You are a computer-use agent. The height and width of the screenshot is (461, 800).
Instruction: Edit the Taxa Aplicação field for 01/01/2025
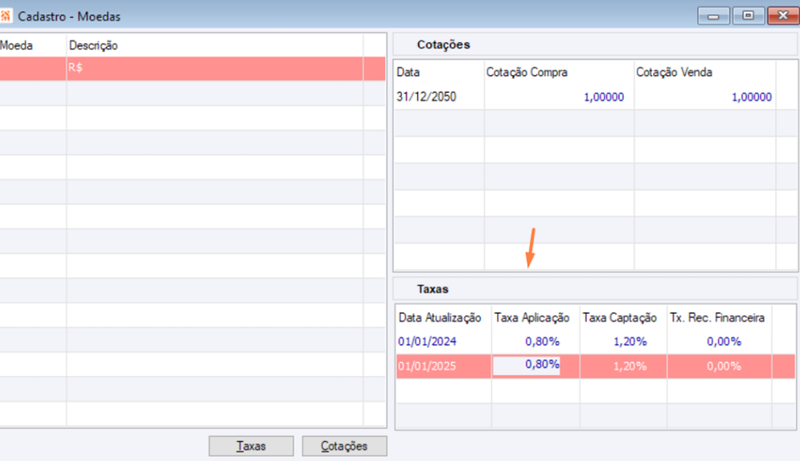click(x=527, y=366)
